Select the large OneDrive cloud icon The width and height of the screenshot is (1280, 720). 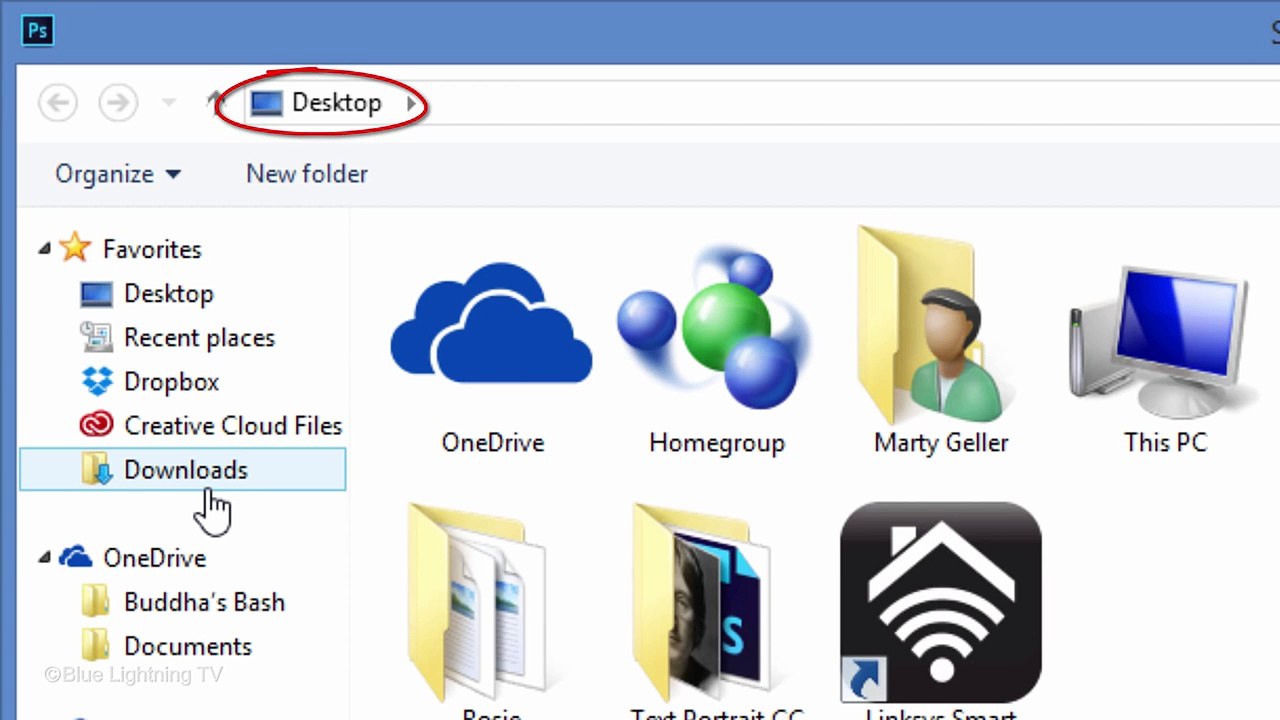tap(492, 325)
